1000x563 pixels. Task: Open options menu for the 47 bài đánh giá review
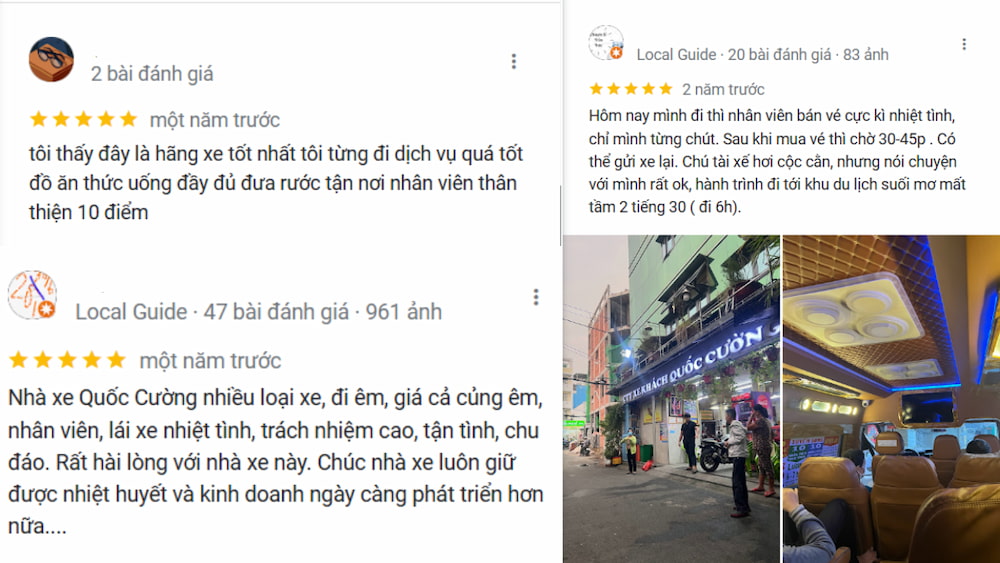click(536, 296)
